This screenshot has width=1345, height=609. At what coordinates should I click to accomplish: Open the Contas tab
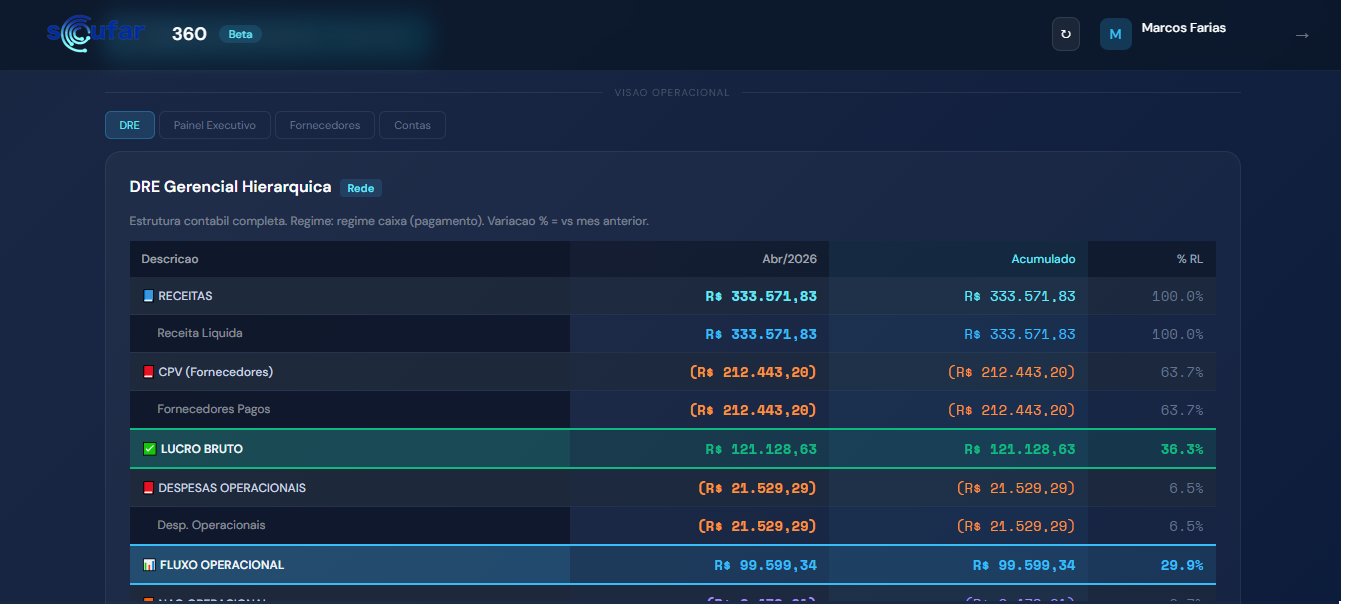point(412,125)
